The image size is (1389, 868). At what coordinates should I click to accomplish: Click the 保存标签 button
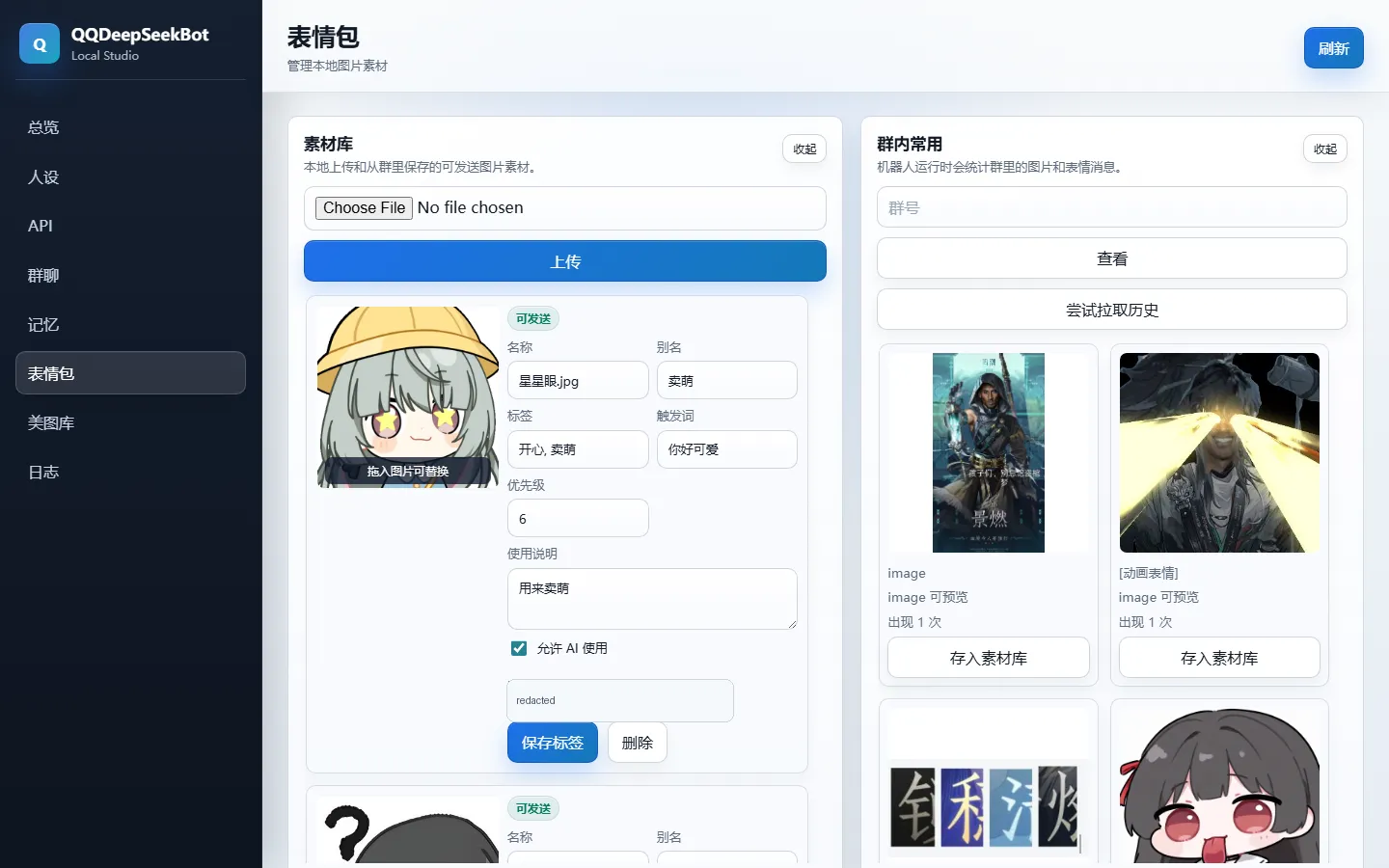[x=553, y=743]
